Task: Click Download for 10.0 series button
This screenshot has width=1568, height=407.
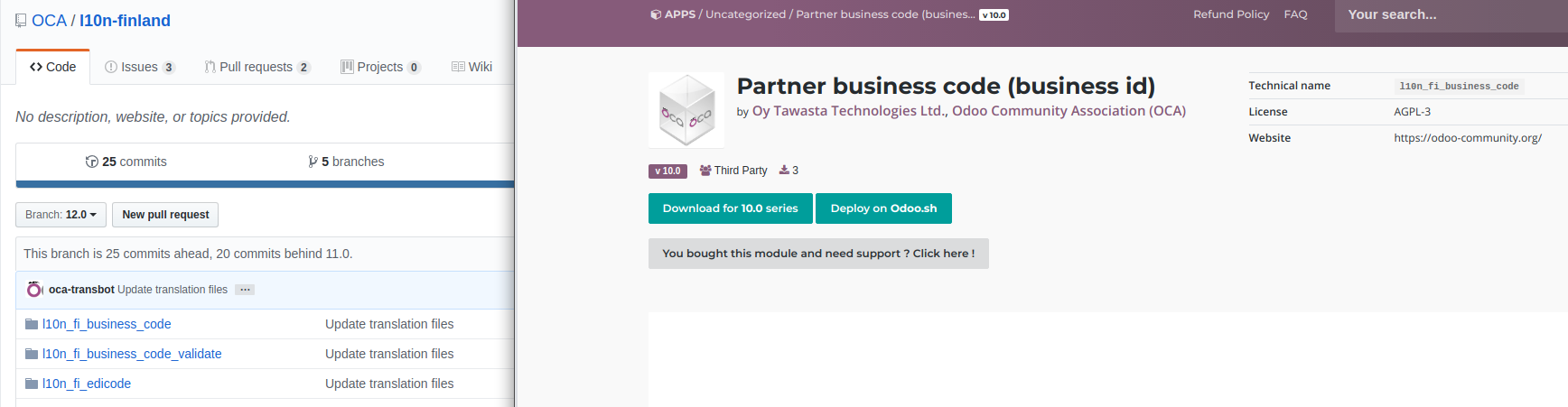Action: point(730,208)
